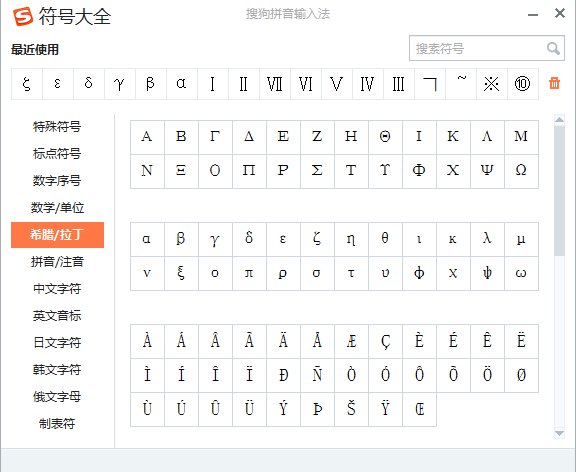
Task: Select the 希腊/拉丁 category
Action: pos(57,235)
